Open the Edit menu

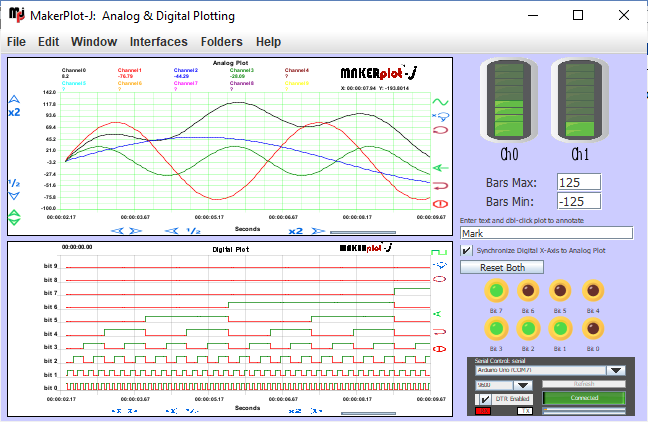(x=48, y=42)
